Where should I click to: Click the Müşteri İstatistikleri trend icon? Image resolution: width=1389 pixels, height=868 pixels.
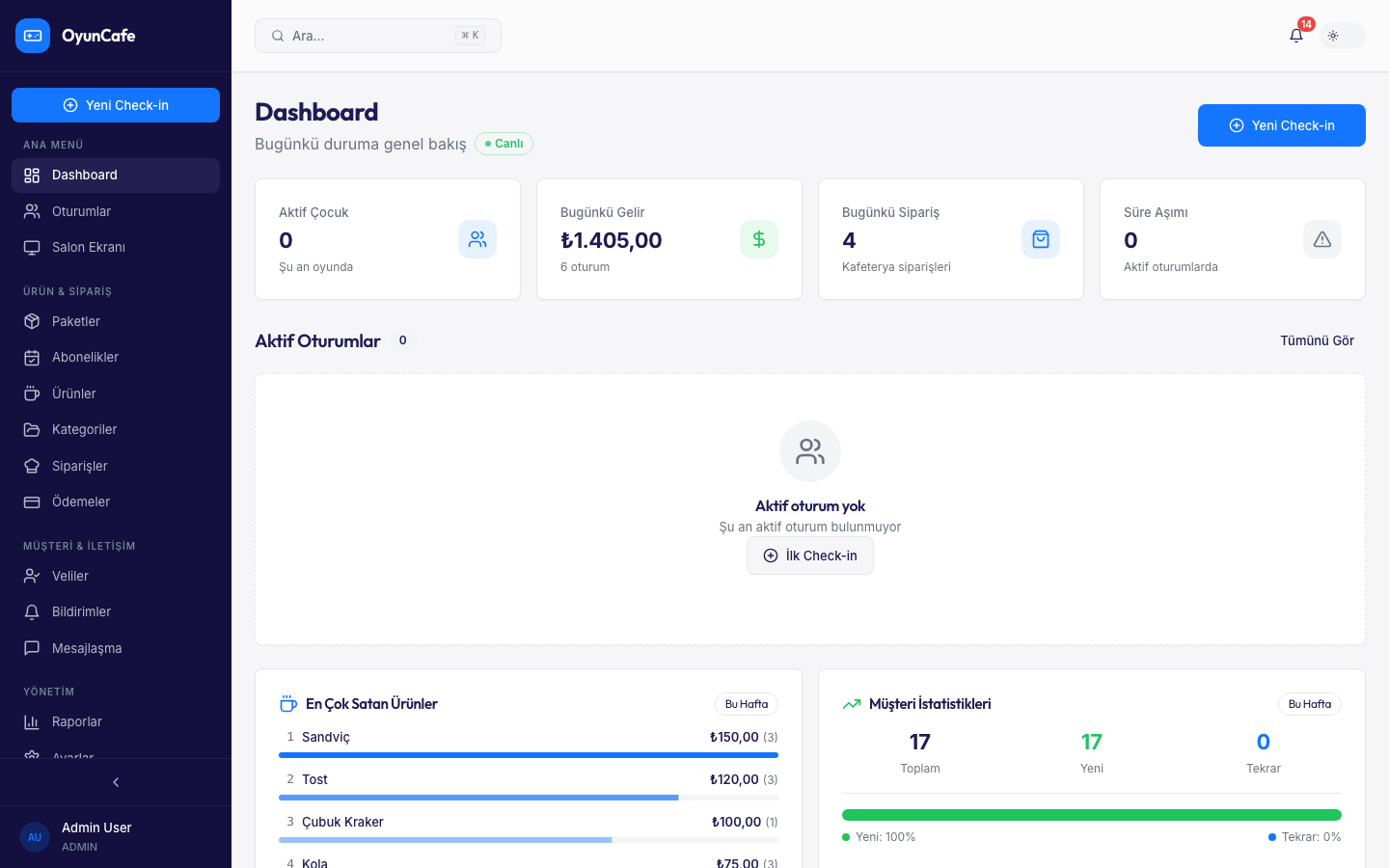pyautogui.click(x=851, y=704)
